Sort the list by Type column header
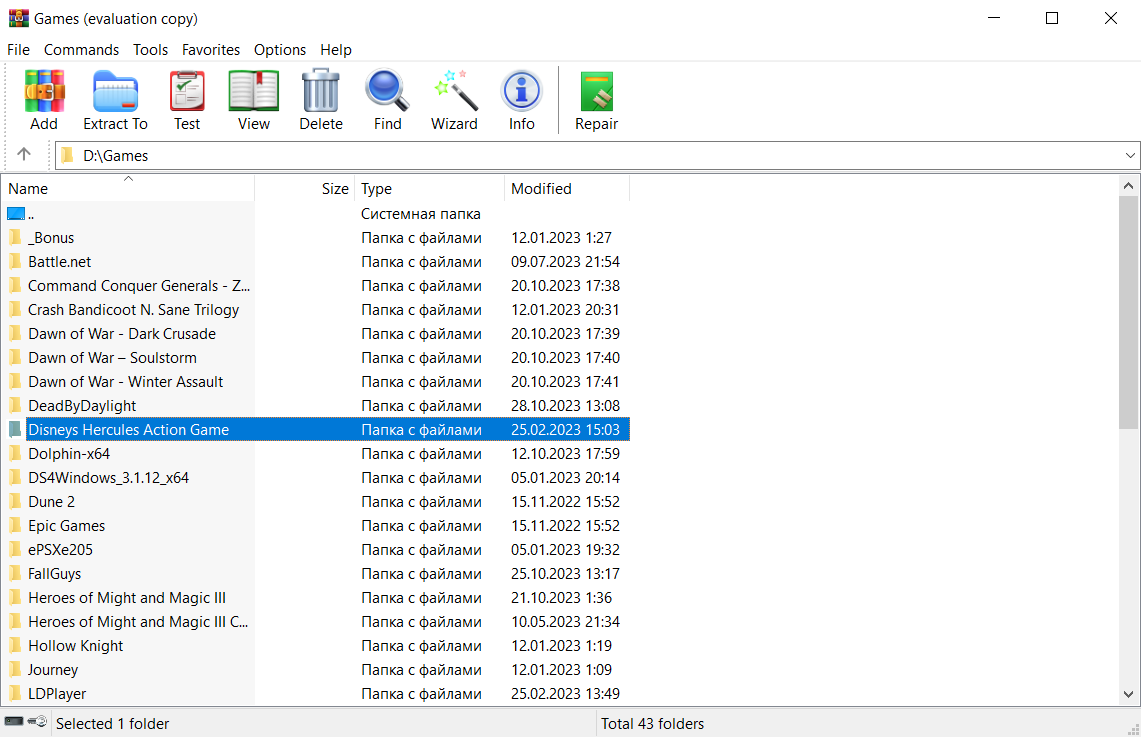Screen dimensions: 1141x737 point(429,188)
